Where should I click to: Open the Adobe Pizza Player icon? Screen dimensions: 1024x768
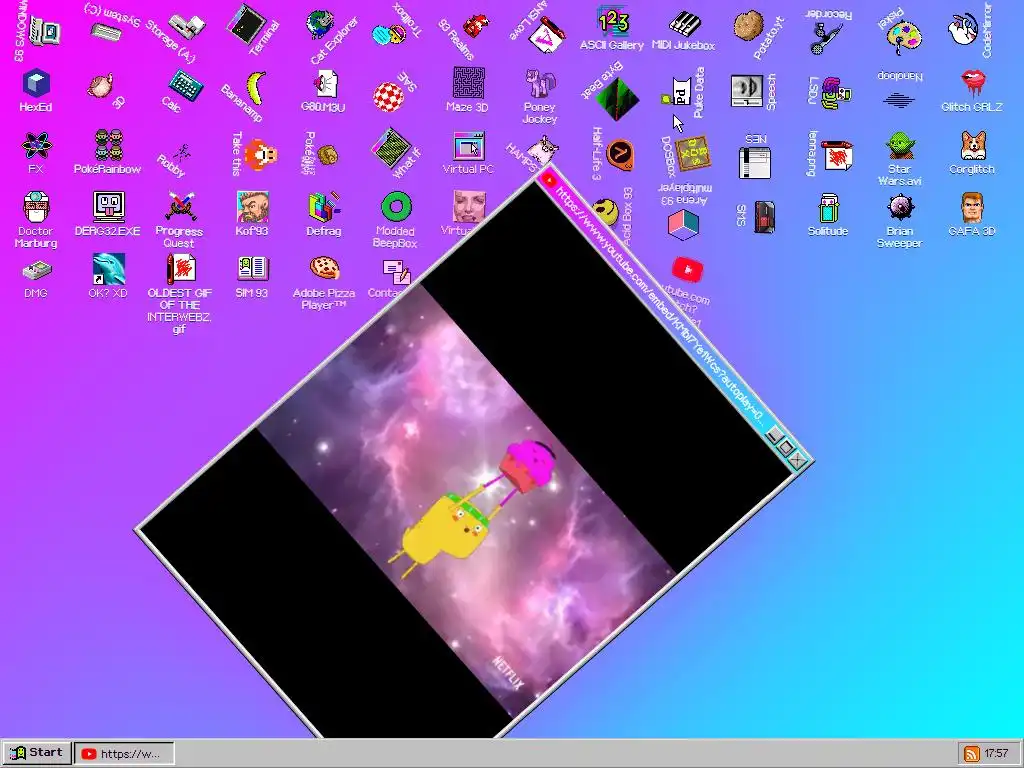coord(325,268)
